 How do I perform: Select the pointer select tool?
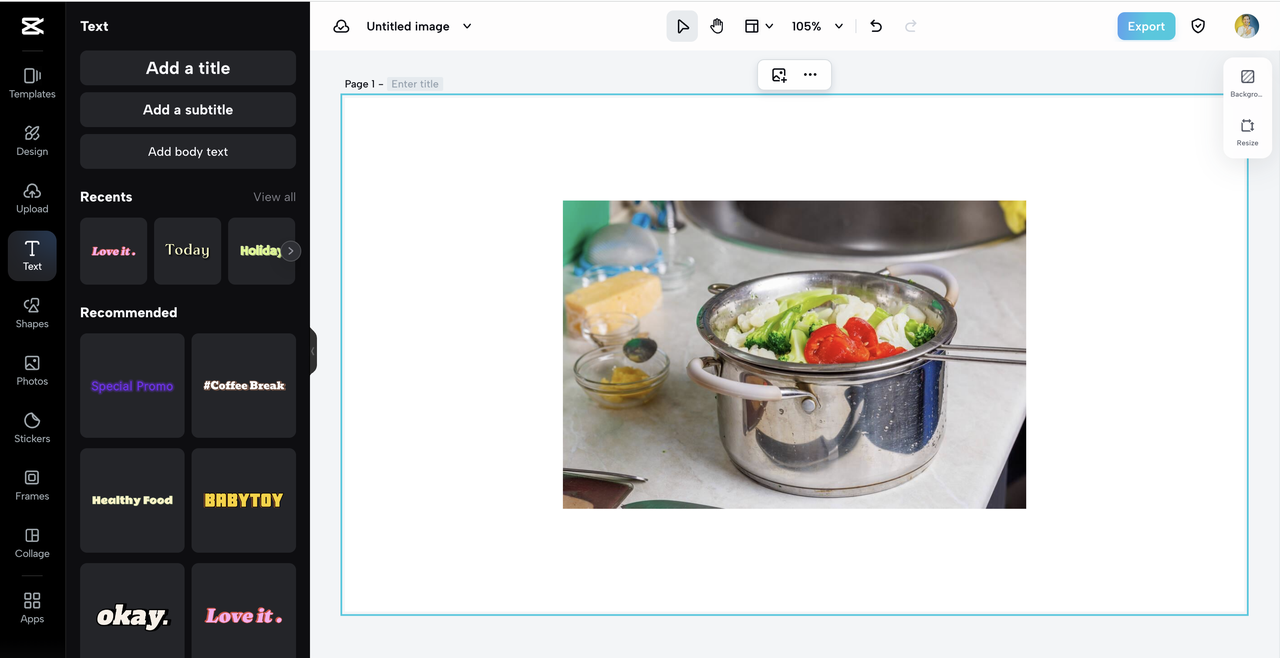click(682, 26)
